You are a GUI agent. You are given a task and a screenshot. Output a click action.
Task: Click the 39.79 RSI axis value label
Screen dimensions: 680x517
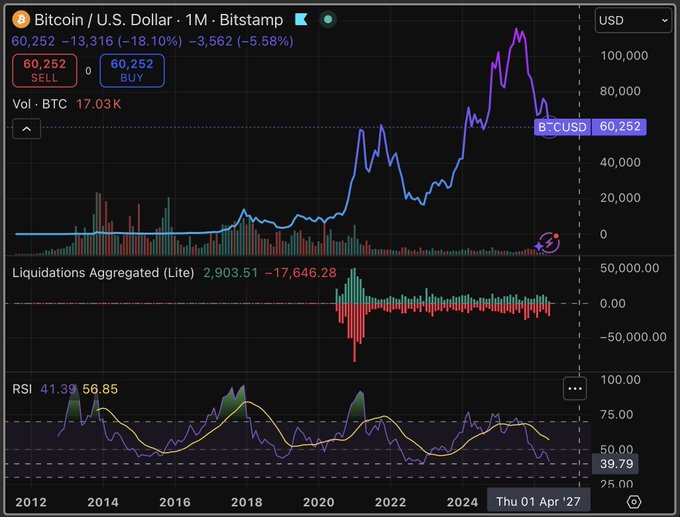[x=616, y=464]
